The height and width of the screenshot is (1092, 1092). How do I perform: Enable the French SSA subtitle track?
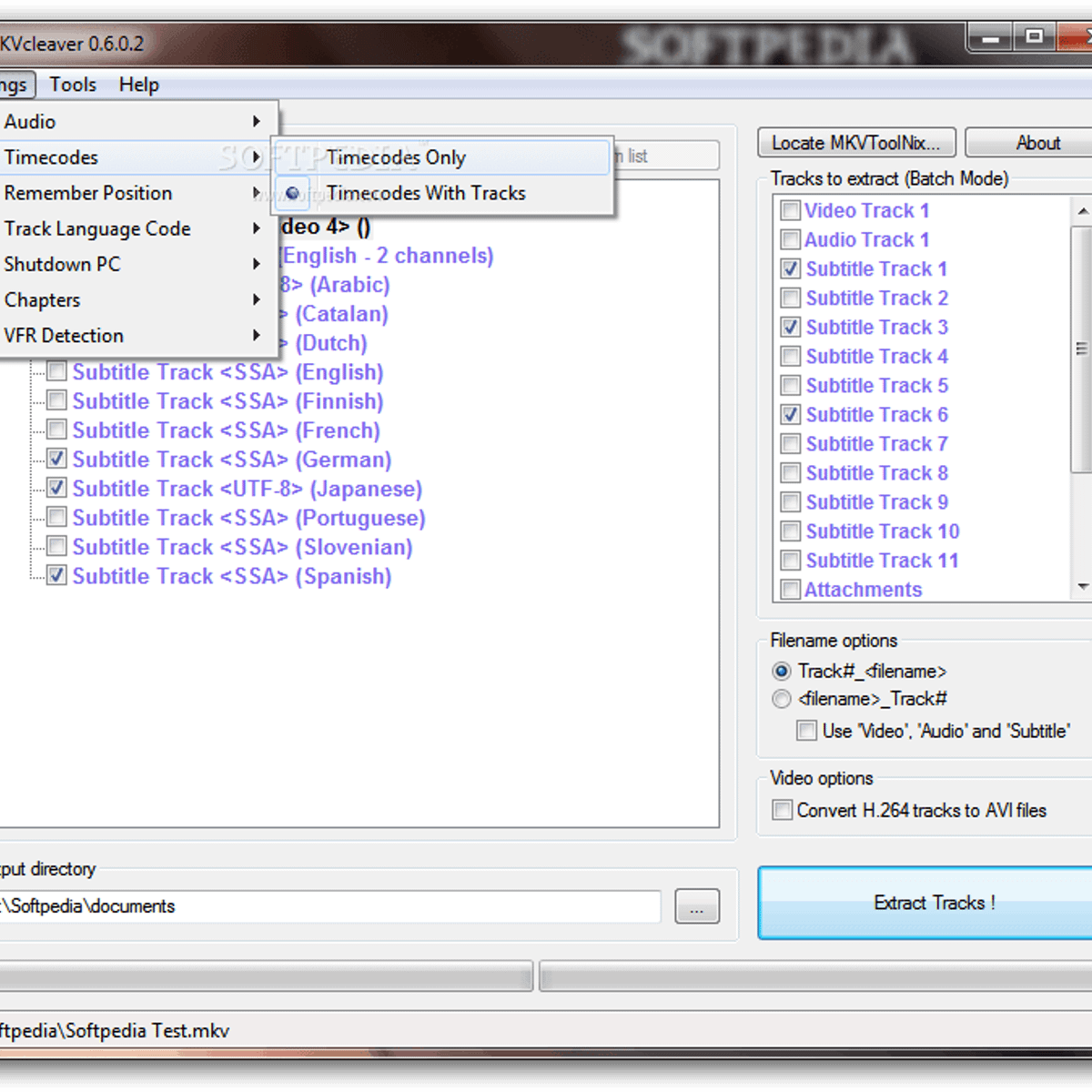(x=56, y=430)
